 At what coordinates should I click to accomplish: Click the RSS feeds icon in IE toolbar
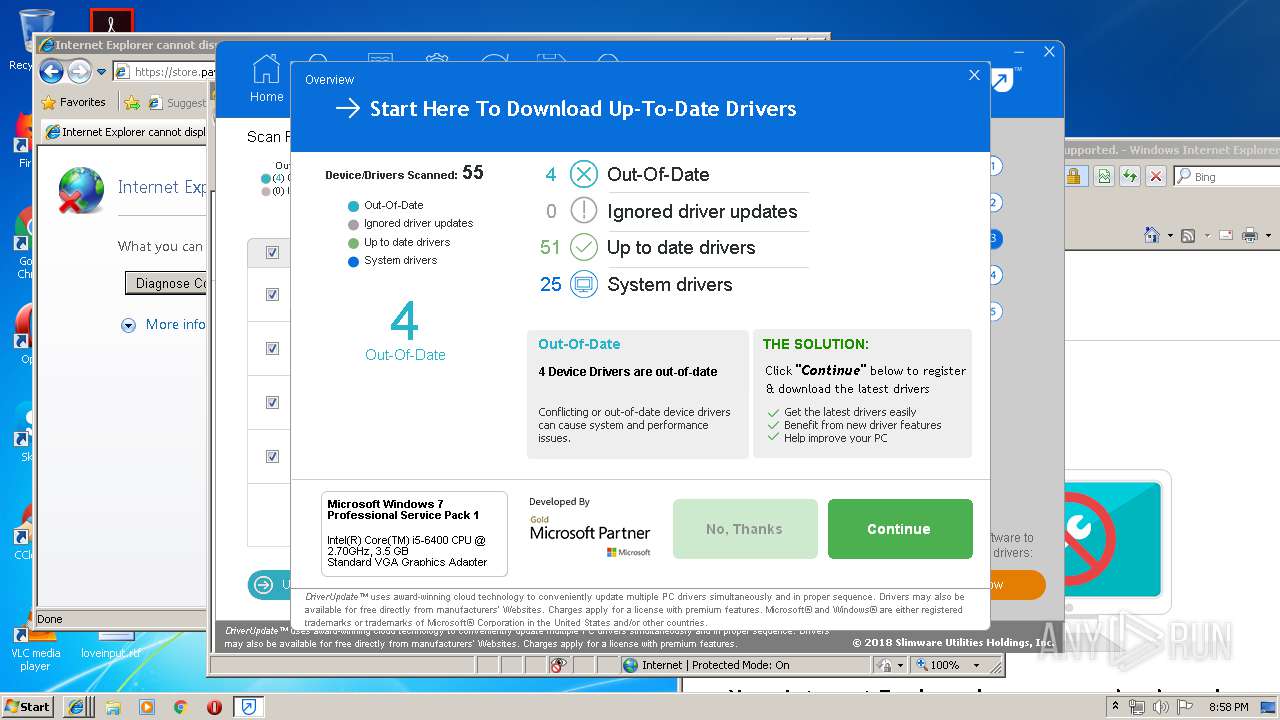click(x=1188, y=236)
